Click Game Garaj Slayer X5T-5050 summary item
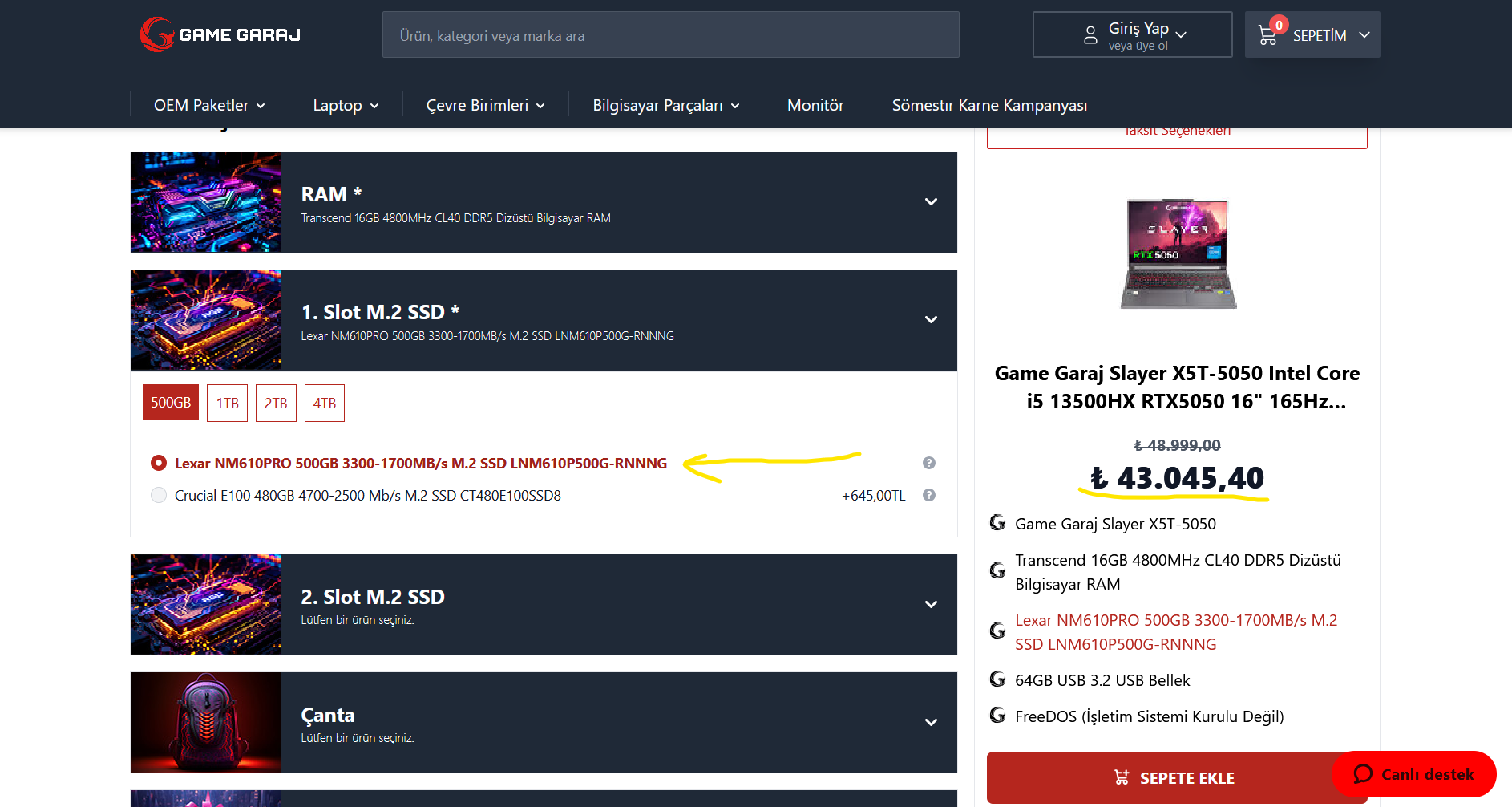1512x807 pixels. pos(1115,524)
